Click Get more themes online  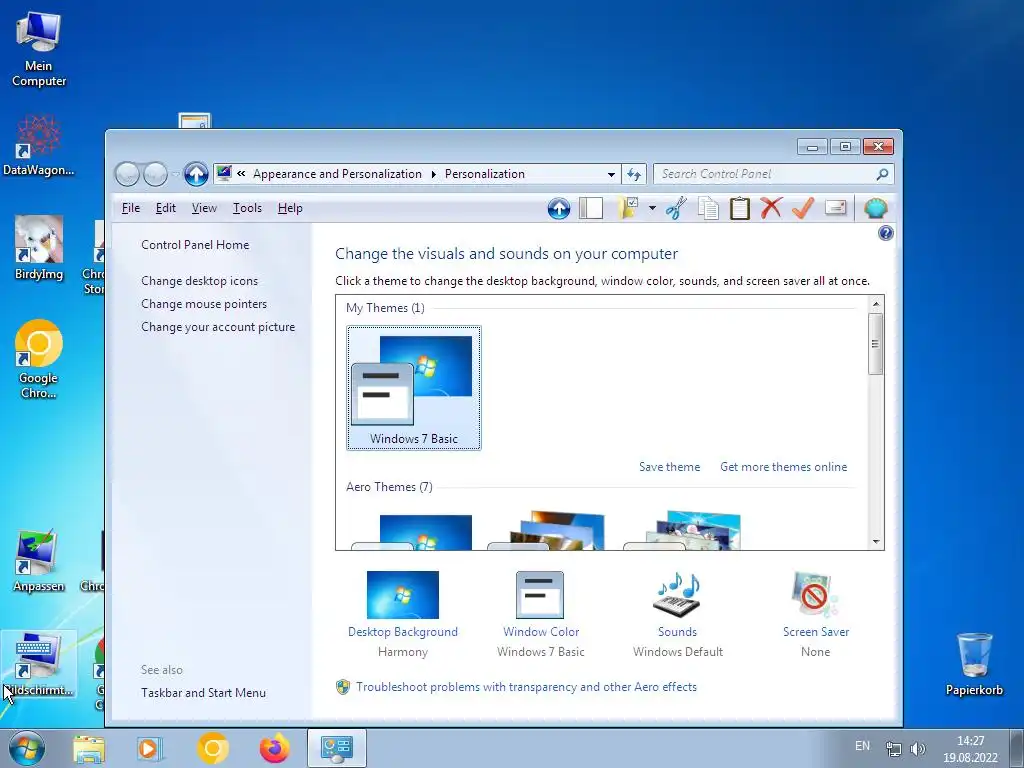point(784,467)
